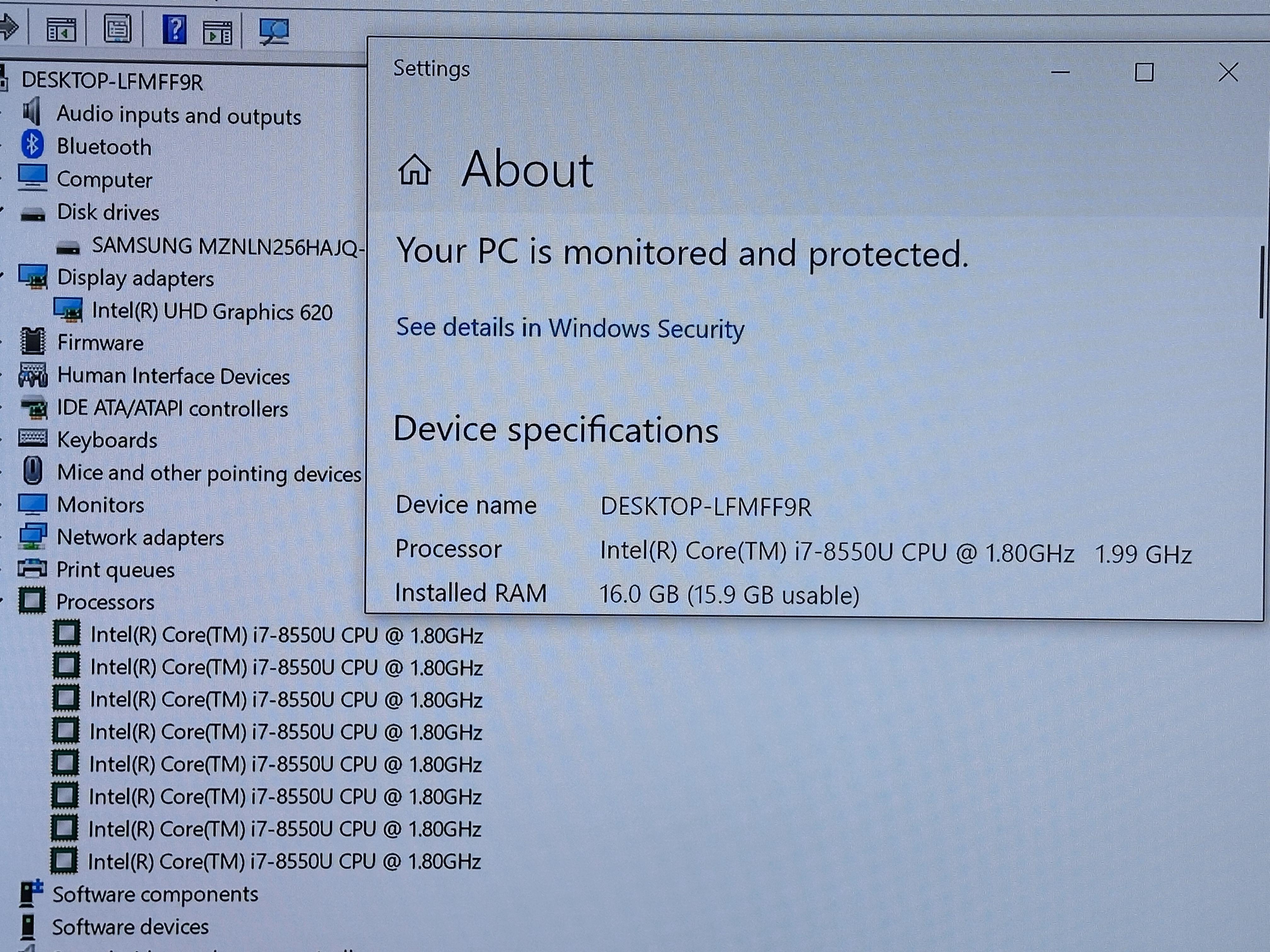This screenshot has width=1270, height=952.
Task: Select Software components category
Action: point(155,894)
